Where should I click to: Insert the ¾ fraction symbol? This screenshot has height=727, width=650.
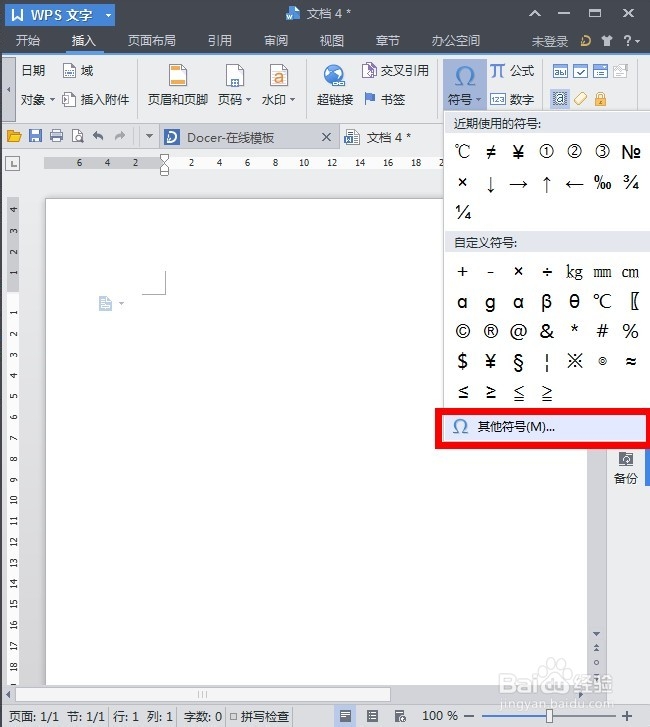[x=631, y=183]
